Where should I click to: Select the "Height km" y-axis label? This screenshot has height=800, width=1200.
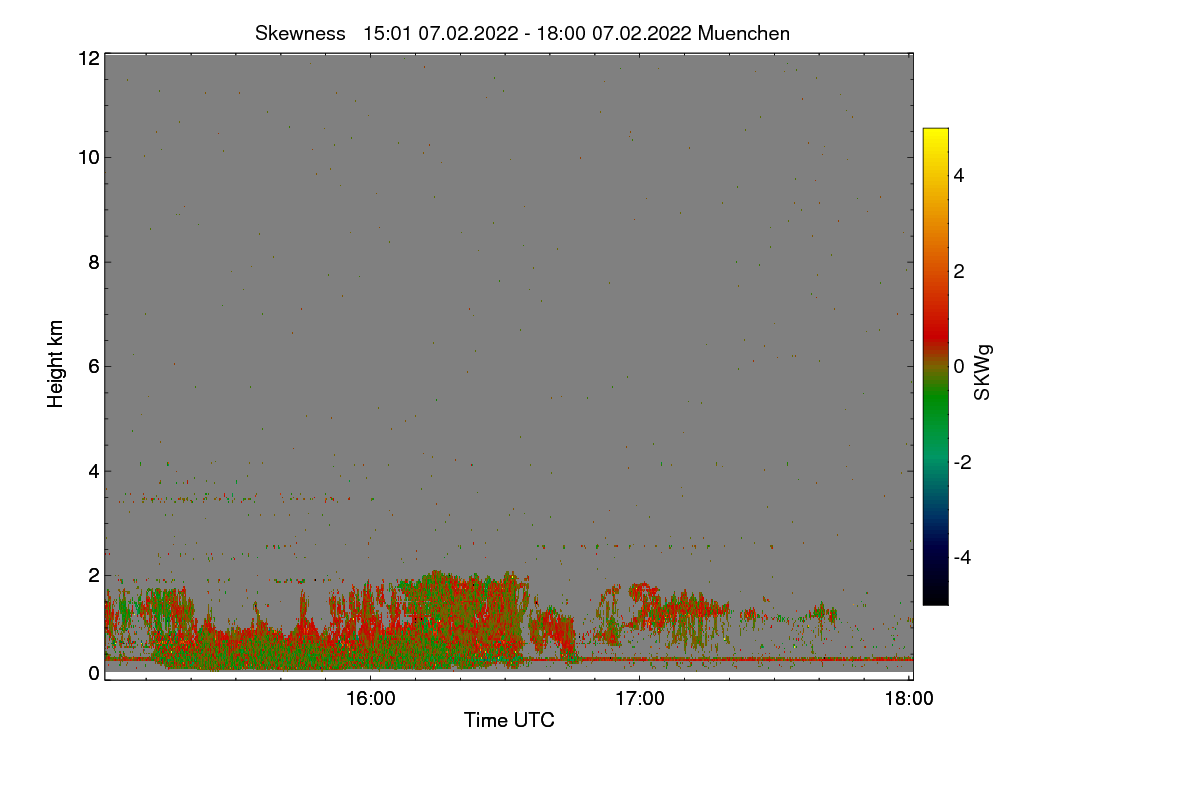click(x=56, y=364)
